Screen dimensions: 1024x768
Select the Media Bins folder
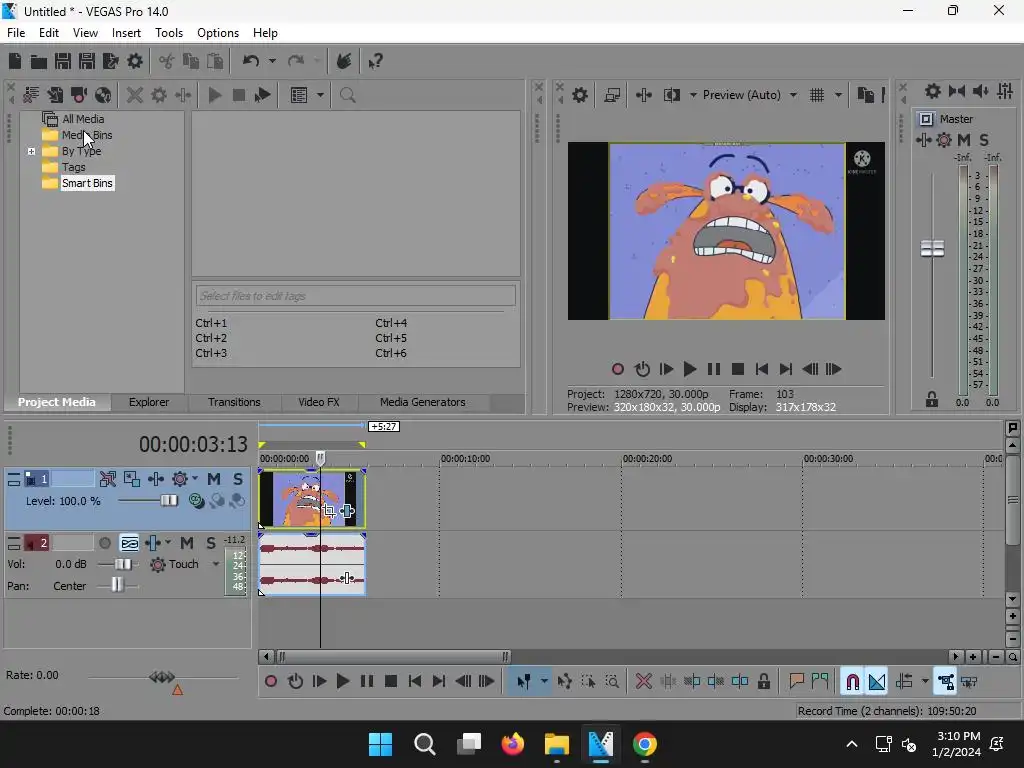pyautogui.click(x=78, y=135)
